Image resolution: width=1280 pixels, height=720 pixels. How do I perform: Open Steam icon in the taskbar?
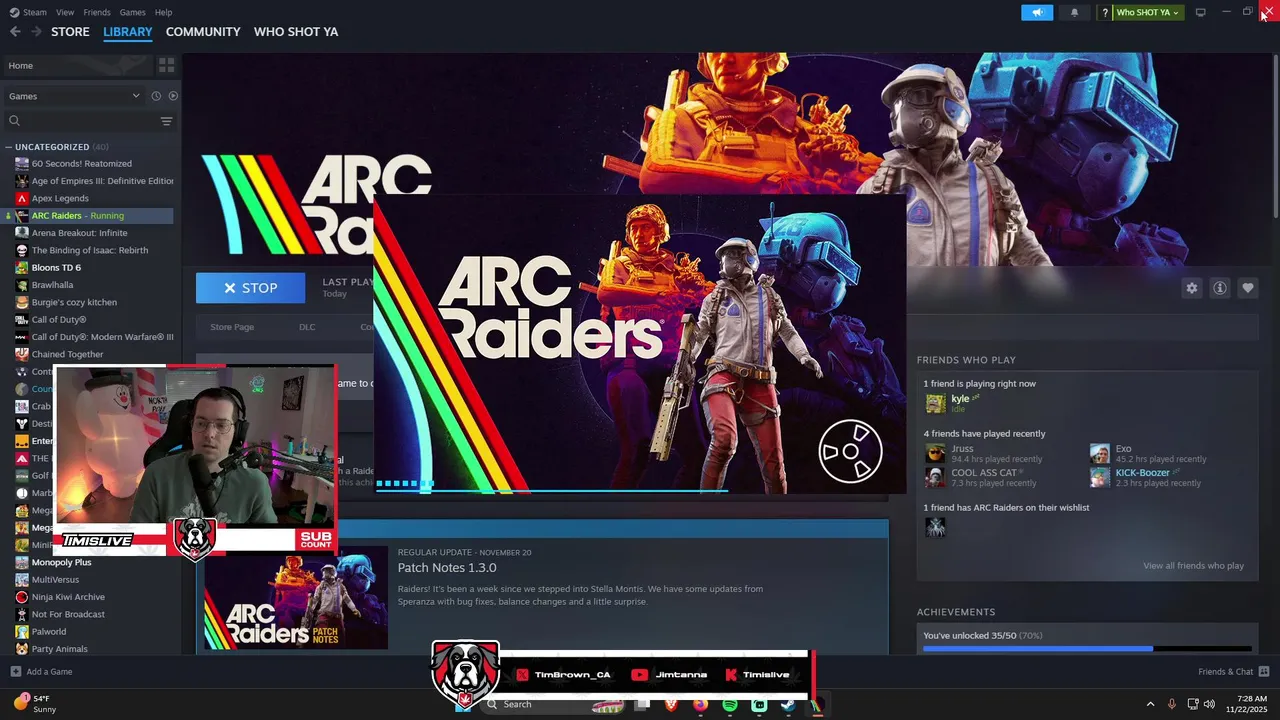[x=788, y=705]
